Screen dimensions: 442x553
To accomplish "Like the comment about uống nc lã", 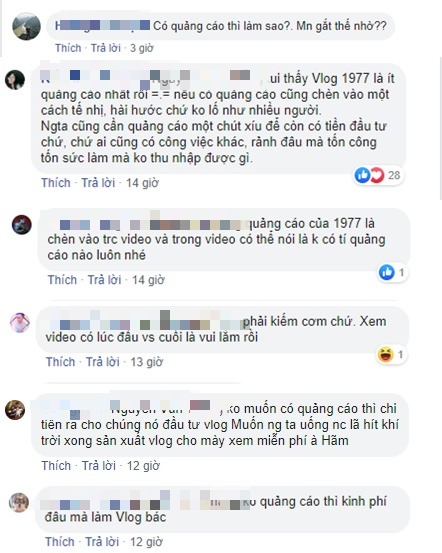I will pos(56,466).
